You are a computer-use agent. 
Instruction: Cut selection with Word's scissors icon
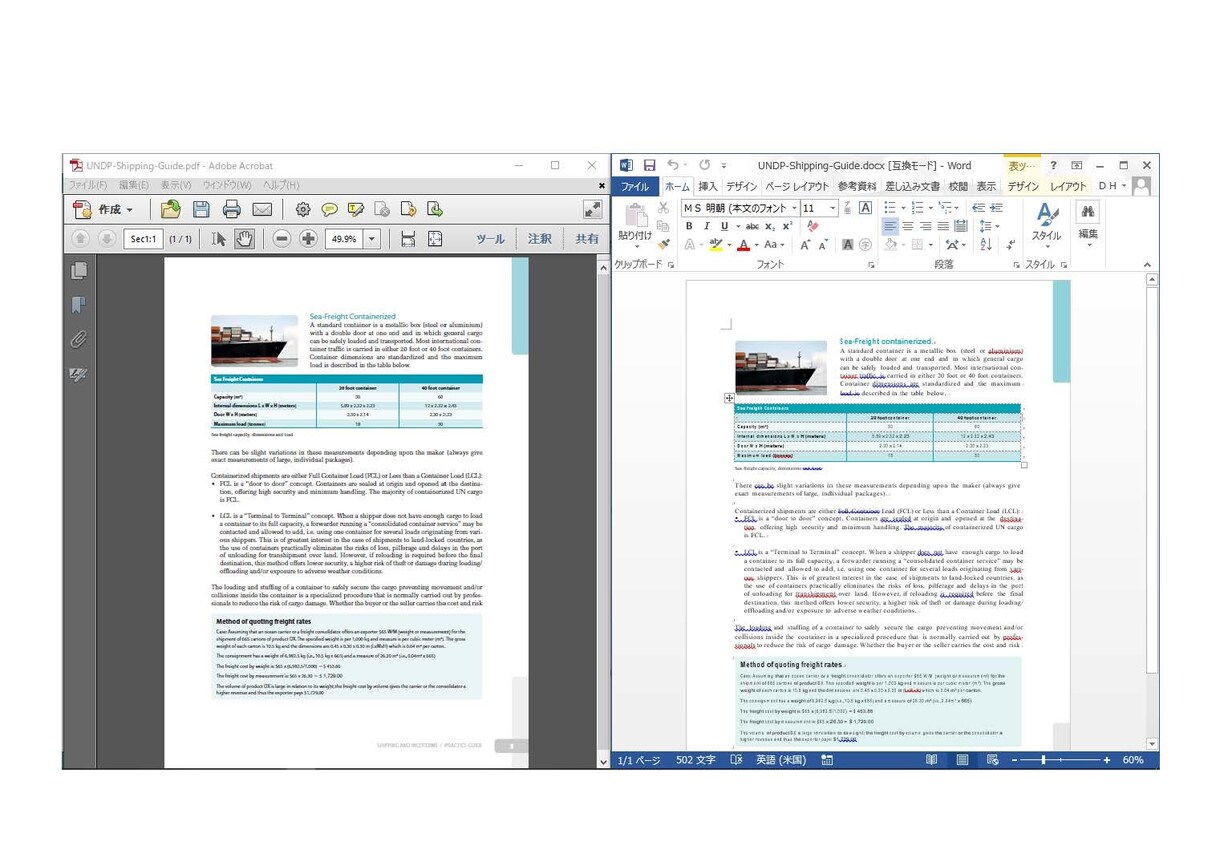[662, 207]
